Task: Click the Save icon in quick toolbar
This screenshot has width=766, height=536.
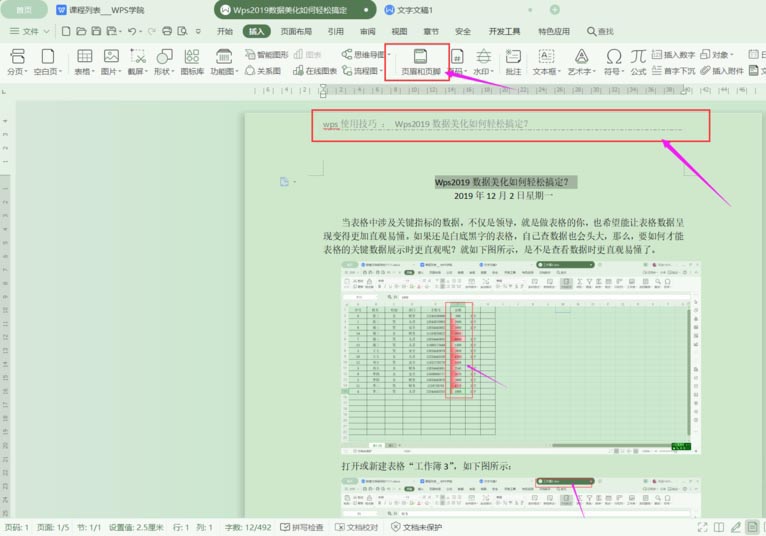Action: [x=96, y=31]
